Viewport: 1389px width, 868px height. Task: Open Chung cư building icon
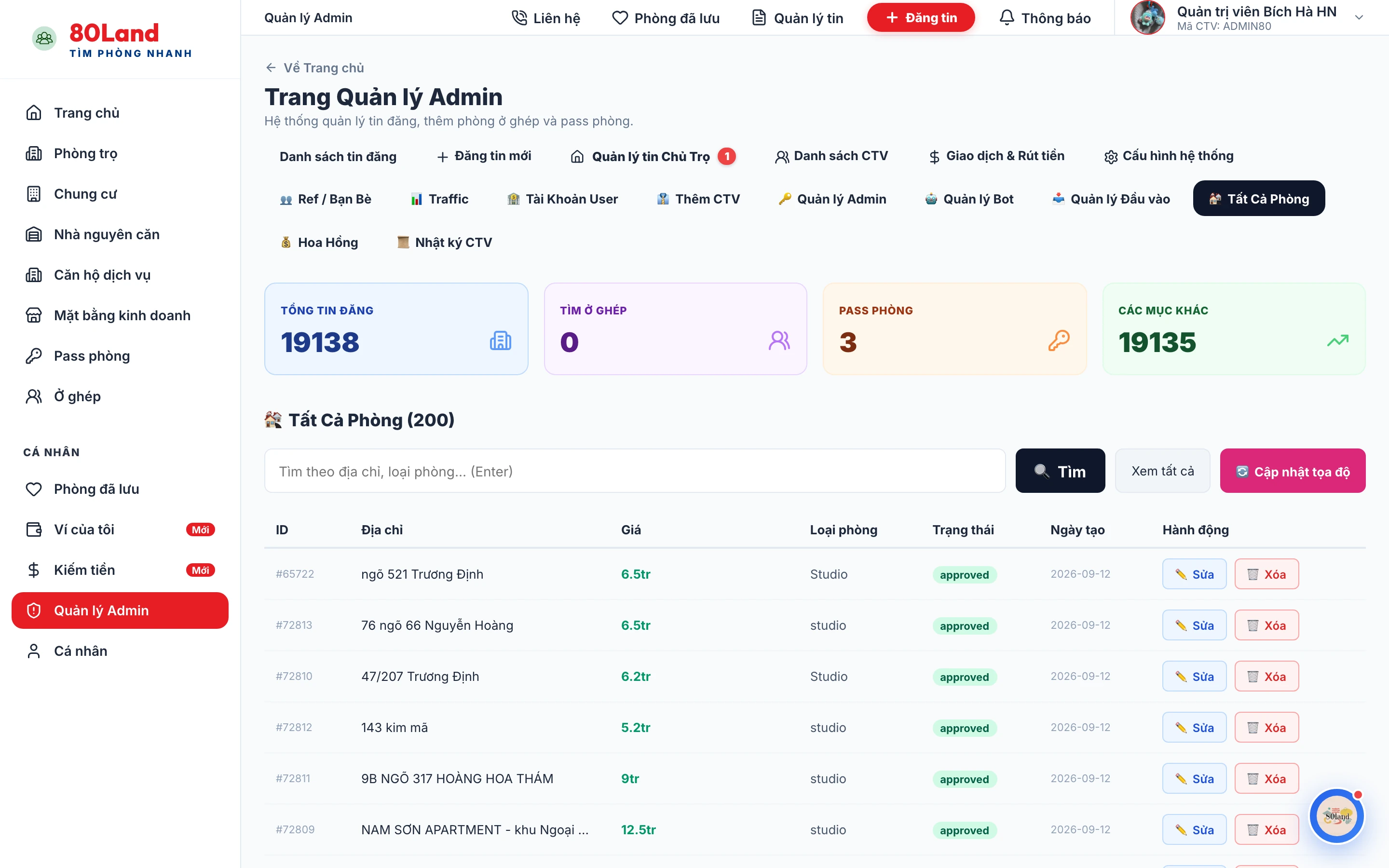pyautogui.click(x=34, y=194)
